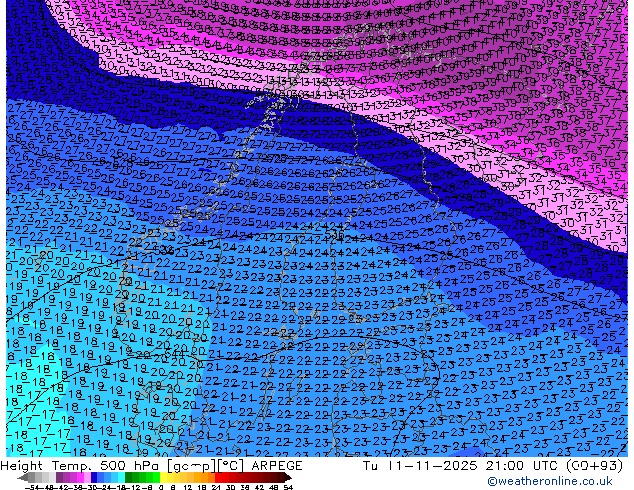Click the dark purple legend swatch near -42
The height and width of the screenshot is (490, 634).
59,477
